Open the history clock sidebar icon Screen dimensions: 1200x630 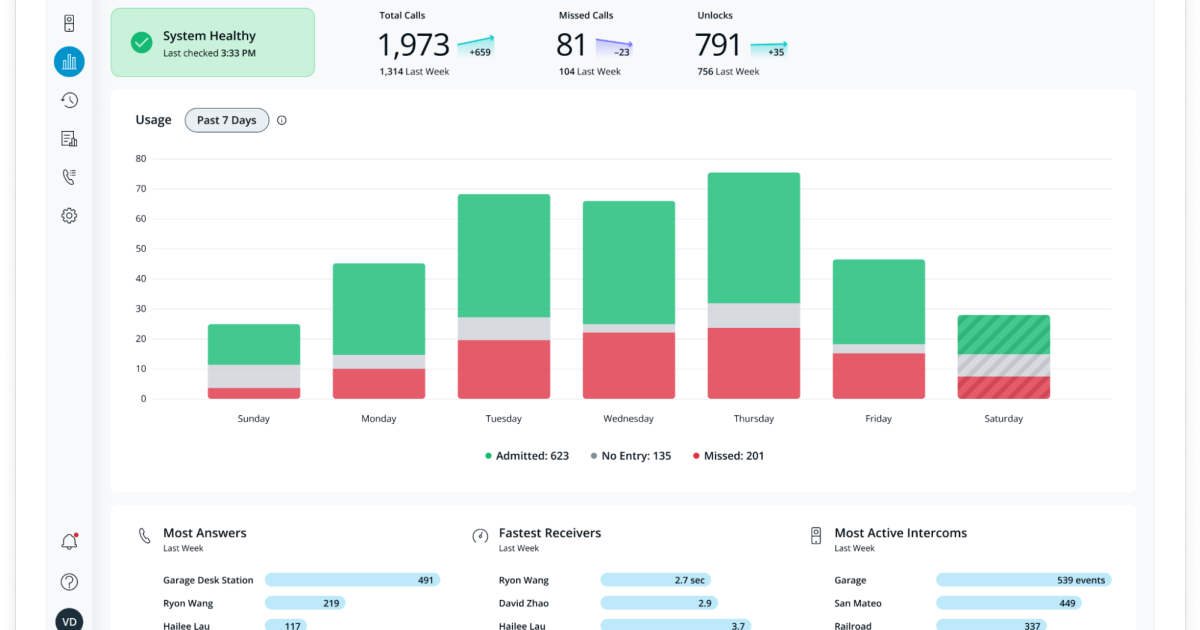pyautogui.click(x=69, y=100)
